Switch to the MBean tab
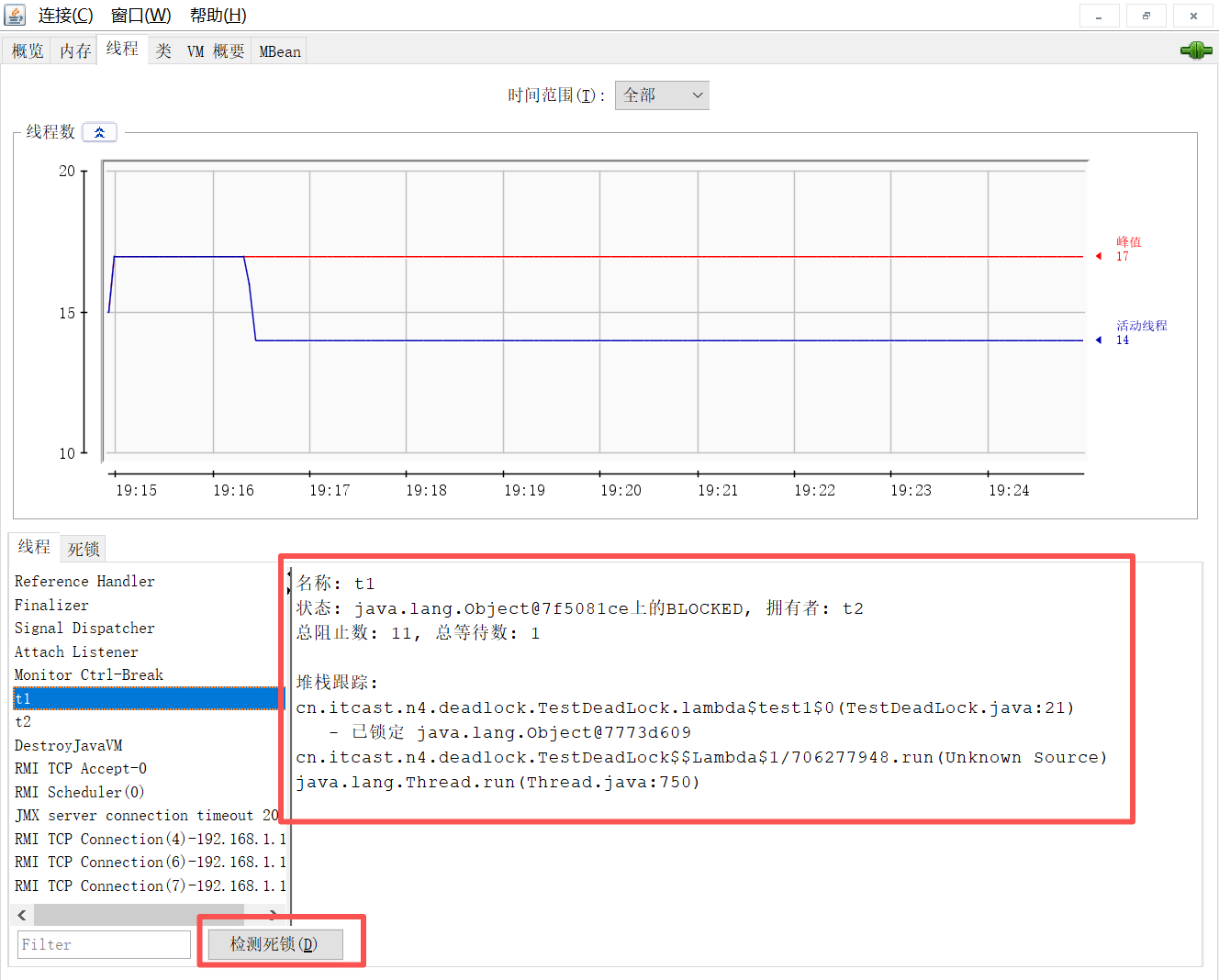 coord(280,51)
